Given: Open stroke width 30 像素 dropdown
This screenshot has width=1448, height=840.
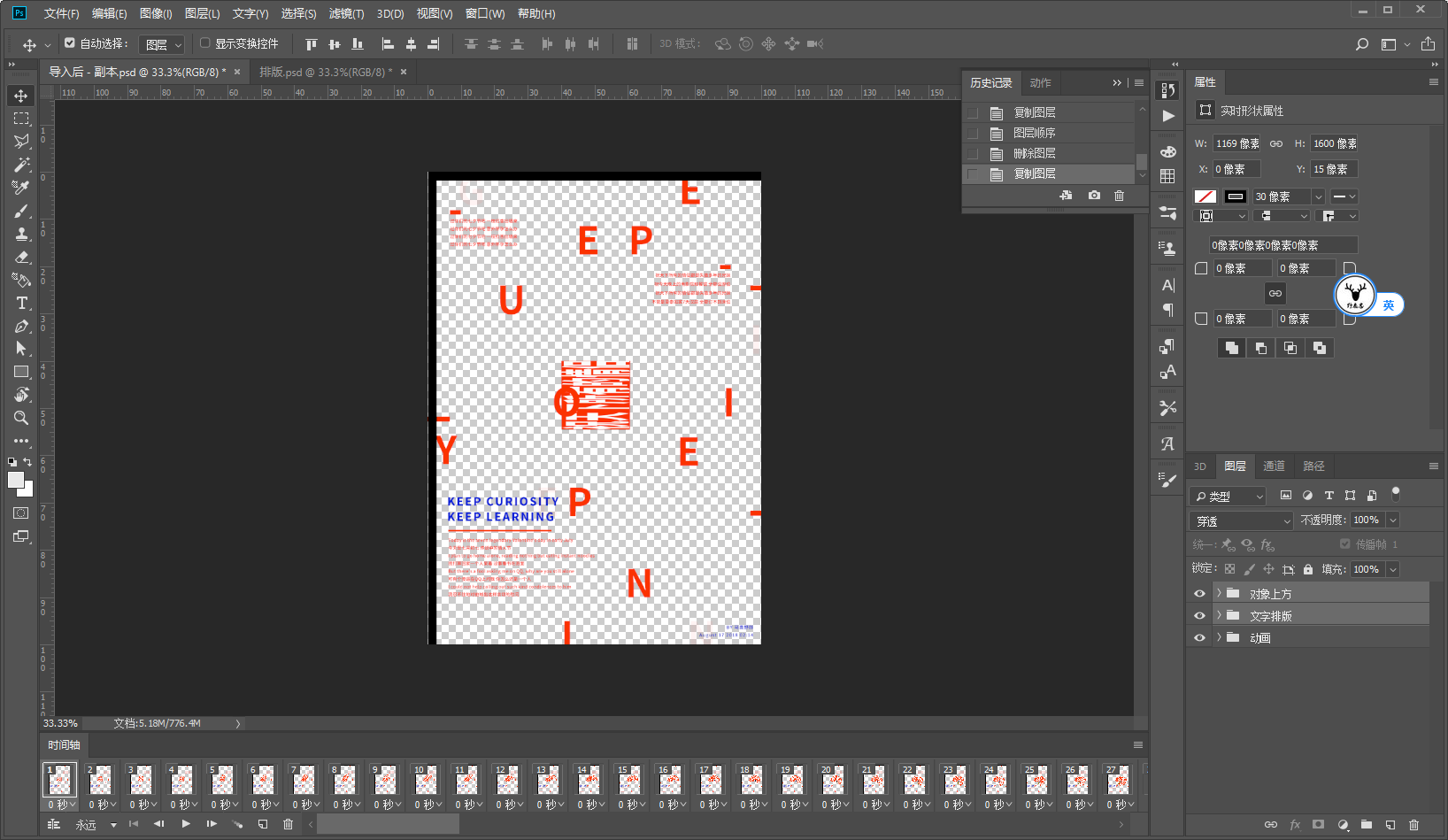Looking at the screenshot, I should (x=1319, y=197).
